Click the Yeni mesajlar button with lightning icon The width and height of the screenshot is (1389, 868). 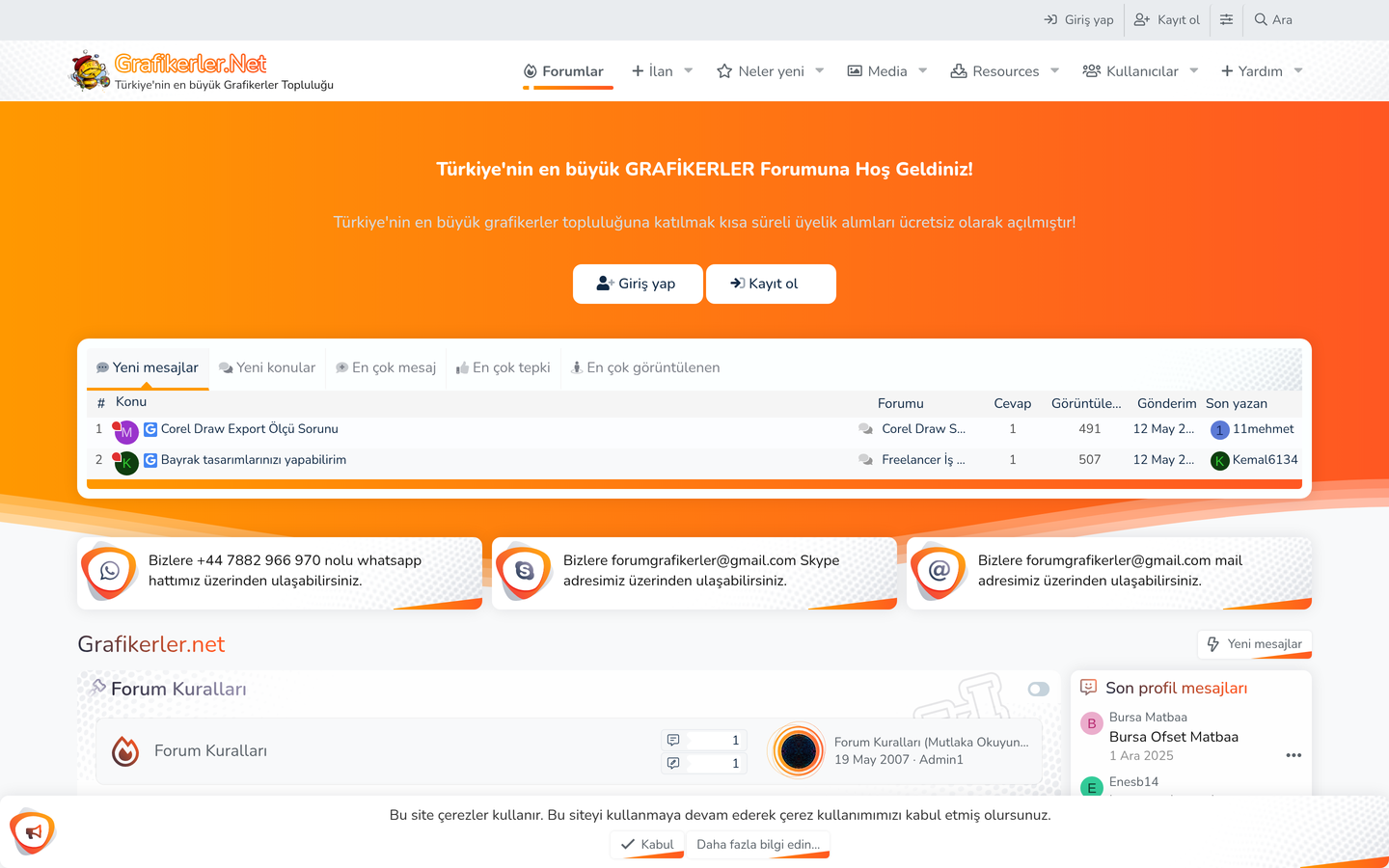point(1254,644)
